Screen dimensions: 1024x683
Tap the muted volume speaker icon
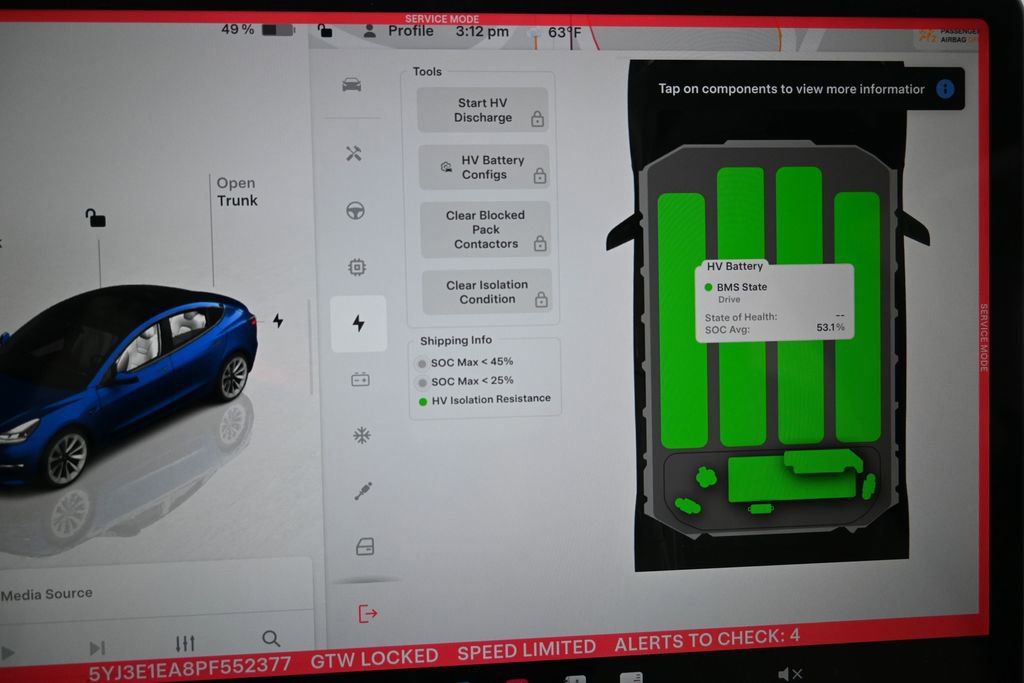[790, 674]
